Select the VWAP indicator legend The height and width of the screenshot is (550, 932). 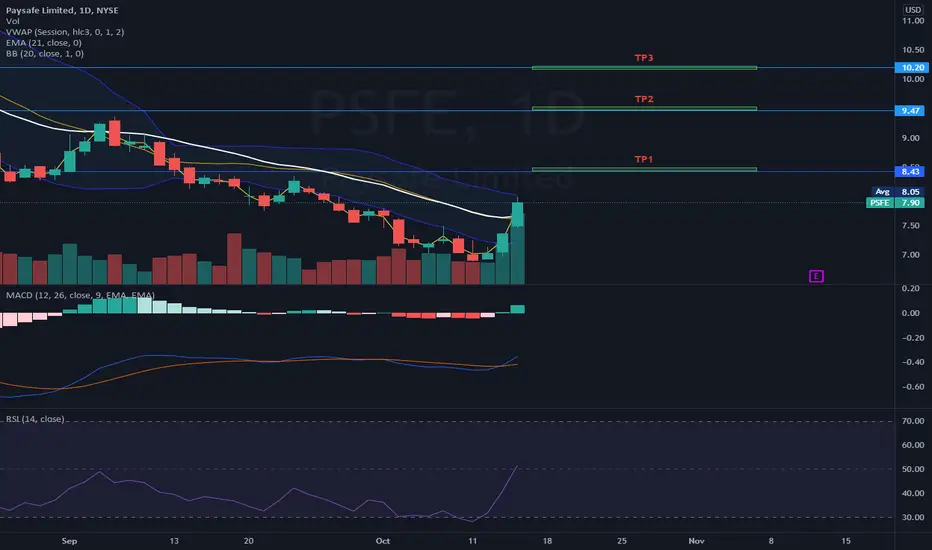65,32
